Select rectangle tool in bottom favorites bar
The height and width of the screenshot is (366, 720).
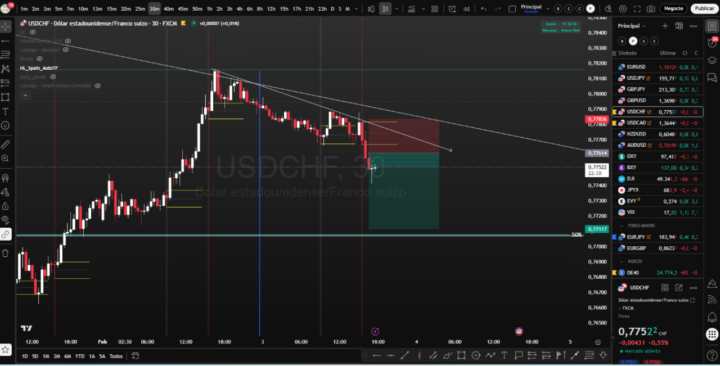[461, 355]
